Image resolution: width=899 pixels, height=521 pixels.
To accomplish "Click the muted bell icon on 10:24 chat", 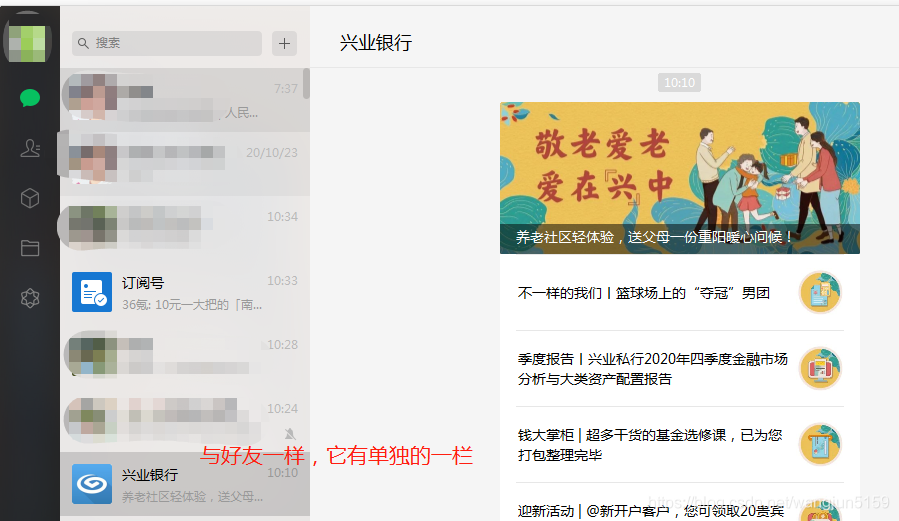I will click(290, 434).
